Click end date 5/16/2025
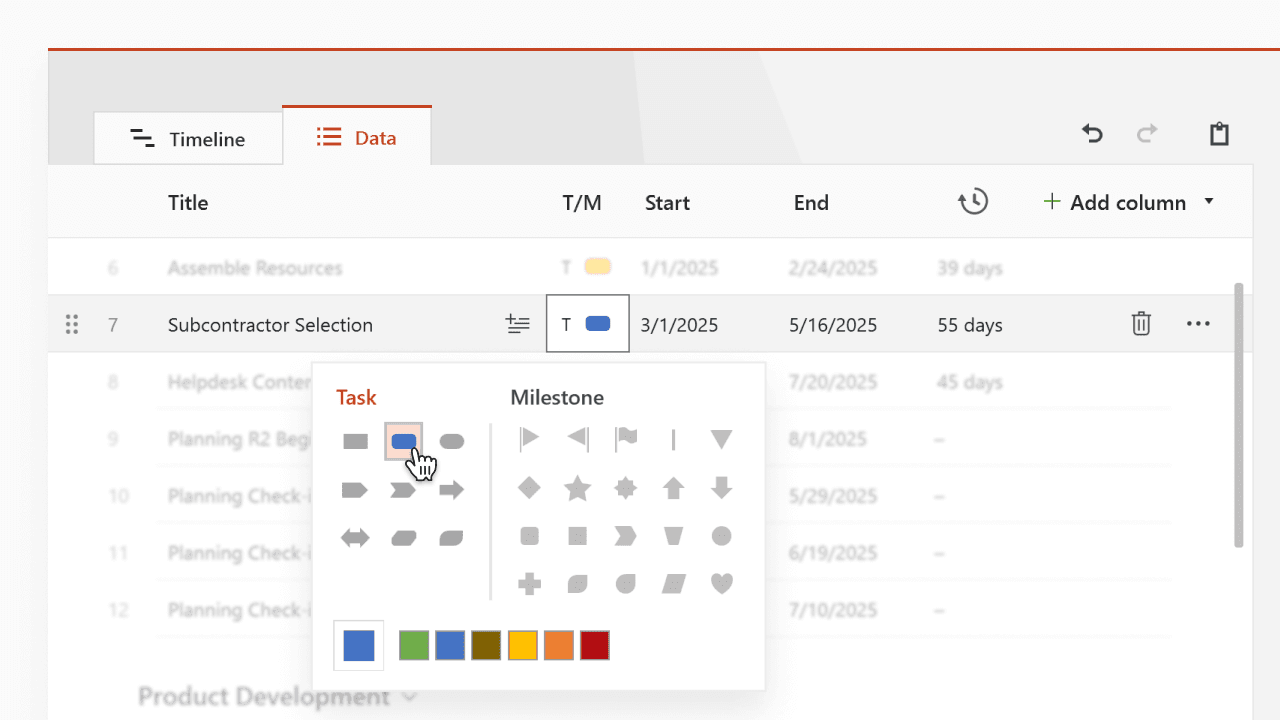The image size is (1280, 720). coord(833,324)
